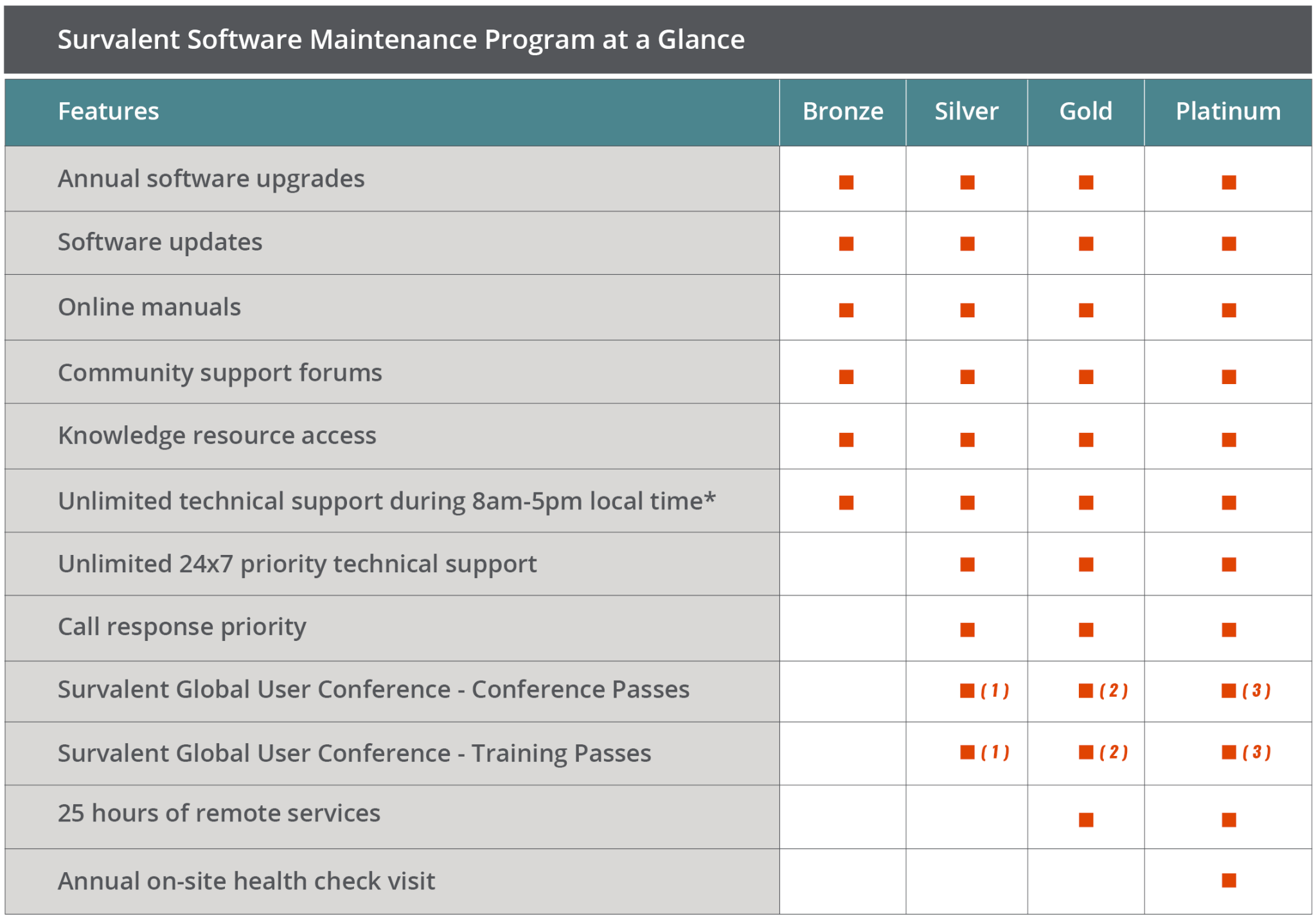Click the Platinum Training Passes marker with (3)
Viewport: 1316px width, 921px height.
(1246, 751)
